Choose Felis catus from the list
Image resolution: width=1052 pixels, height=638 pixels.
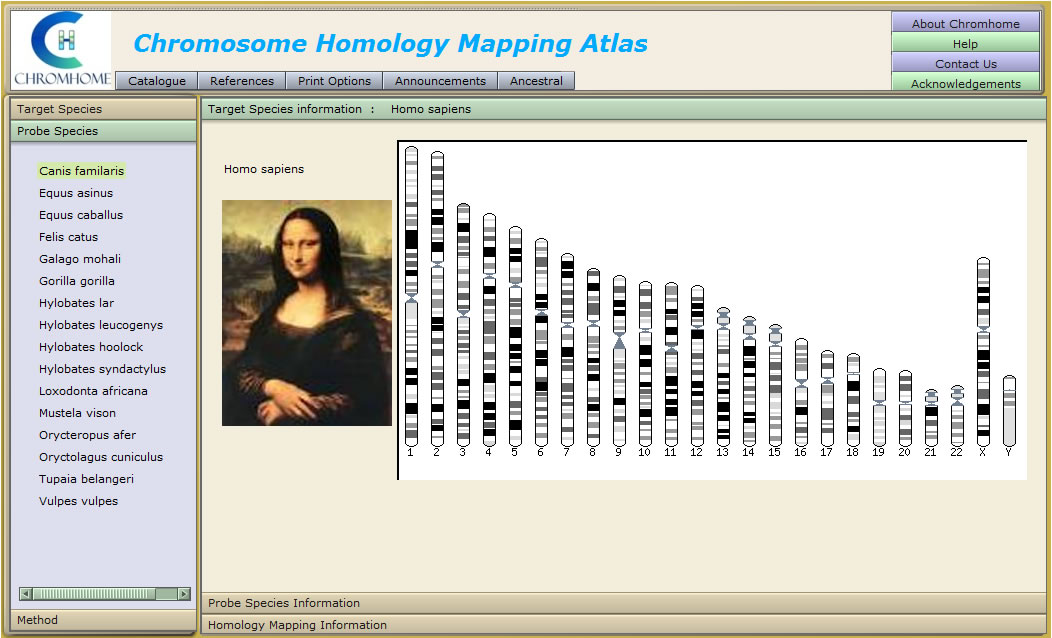click(68, 237)
